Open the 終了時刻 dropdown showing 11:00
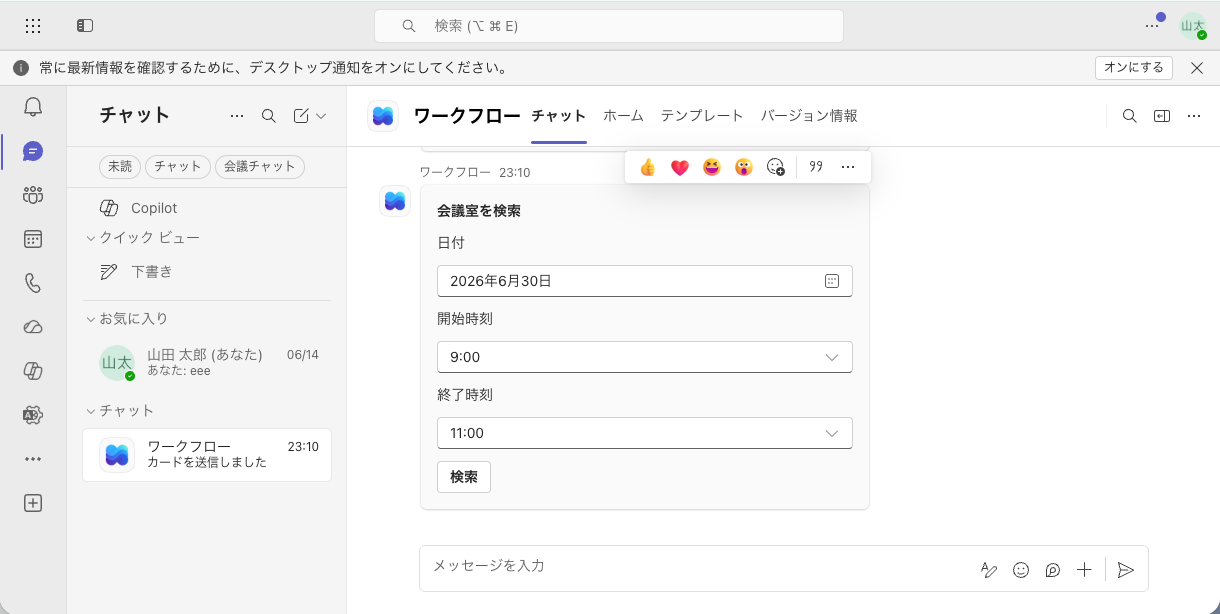Viewport: 1220px width, 614px height. [x=645, y=433]
